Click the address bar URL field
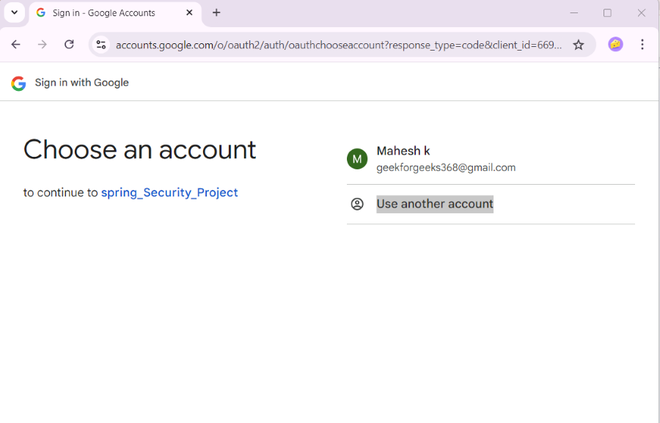This screenshot has width=660, height=423. [338, 45]
